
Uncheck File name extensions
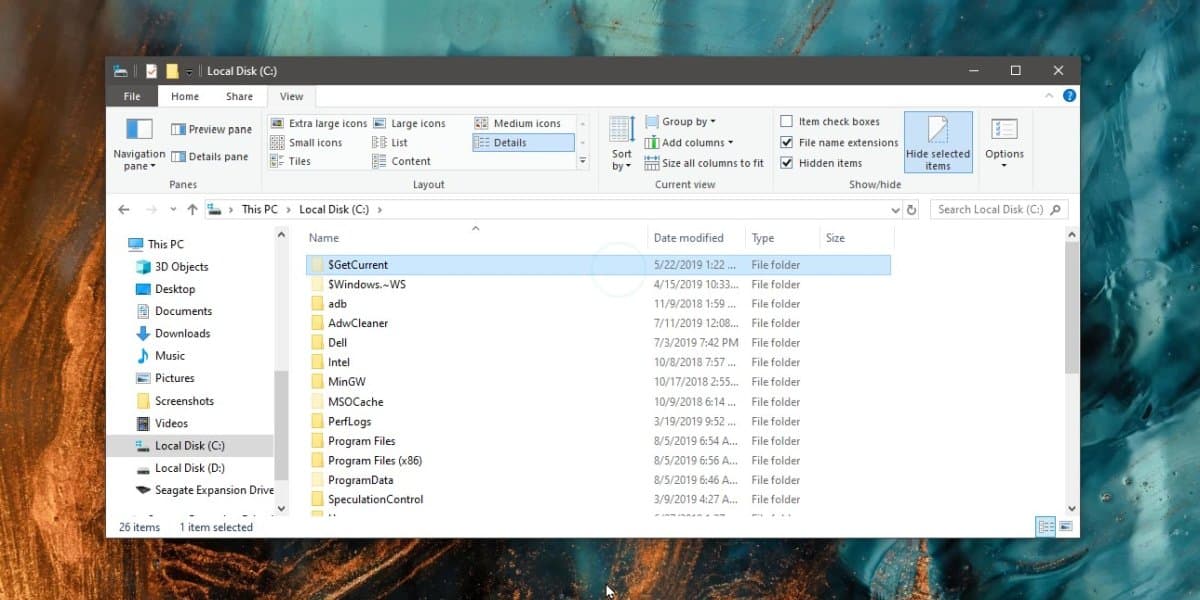[x=839, y=143]
